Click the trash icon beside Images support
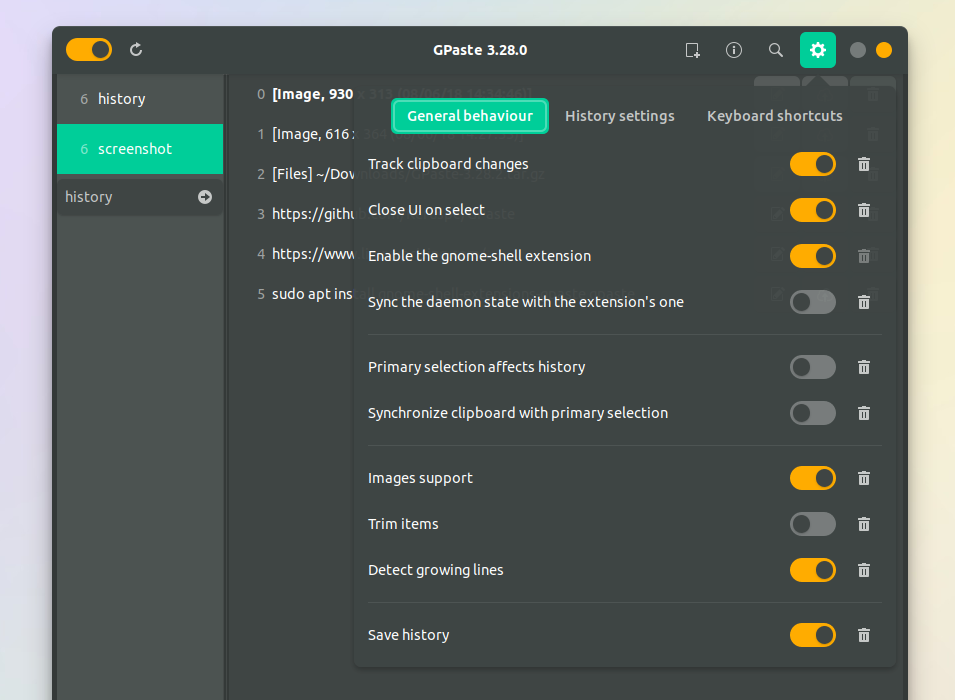Screen dimensions: 955x700 coord(863,478)
